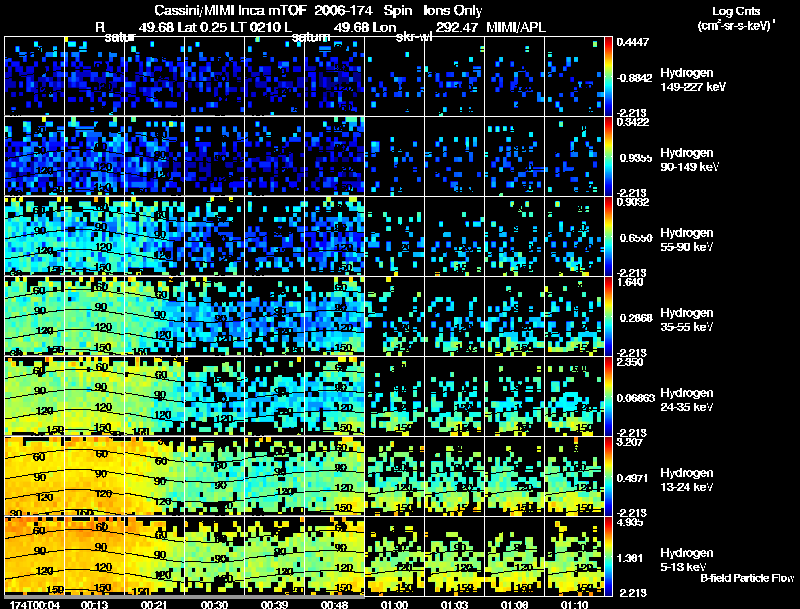Select the color bar beside Hydrogen 13-24 keV
The width and height of the screenshot is (800, 609).
(x=608, y=476)
